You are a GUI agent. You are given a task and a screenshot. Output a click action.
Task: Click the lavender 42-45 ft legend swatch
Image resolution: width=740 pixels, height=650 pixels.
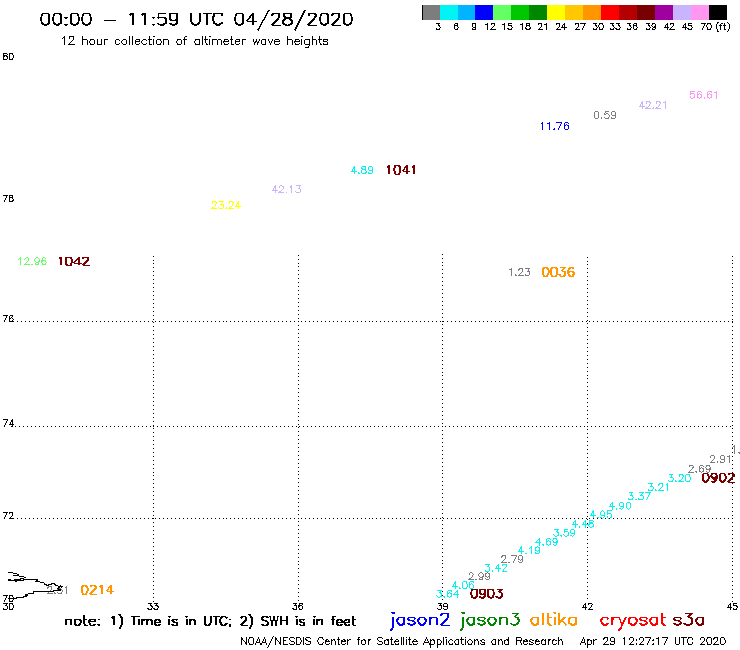click(681, 12)
